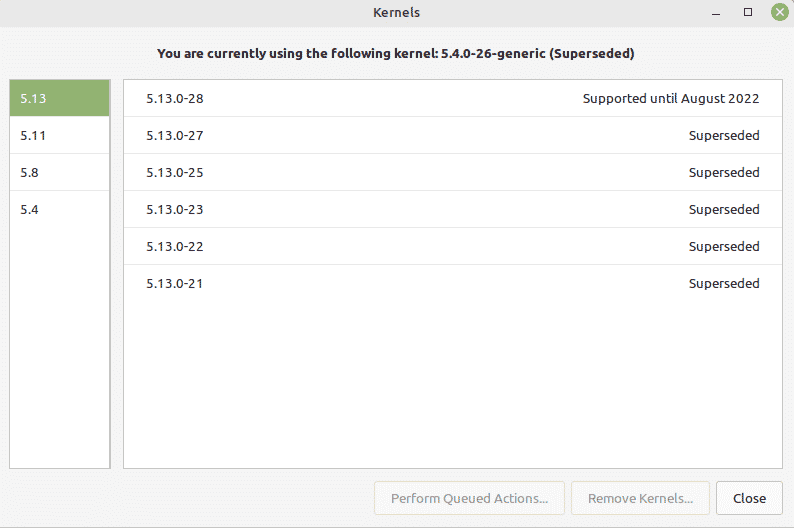The width and height of the screenshot is (794, 528).
Task: Choose kernel 5.13.0-21 entry
Action: (453, 283)
